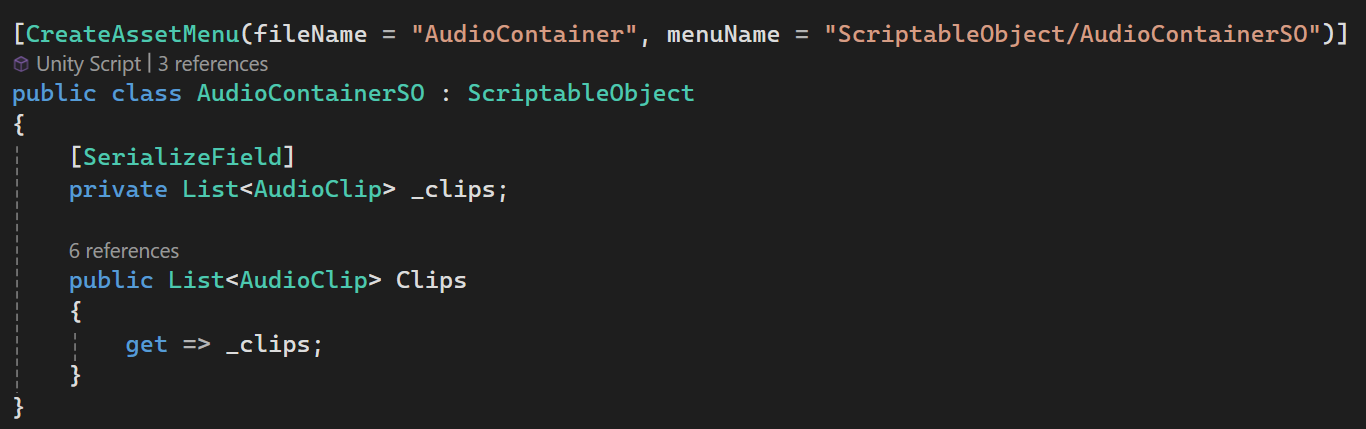The width and height of the screenshot is (1366, 429).
Task: Click the Unity Script cube icon
Action: coord(21,64)
